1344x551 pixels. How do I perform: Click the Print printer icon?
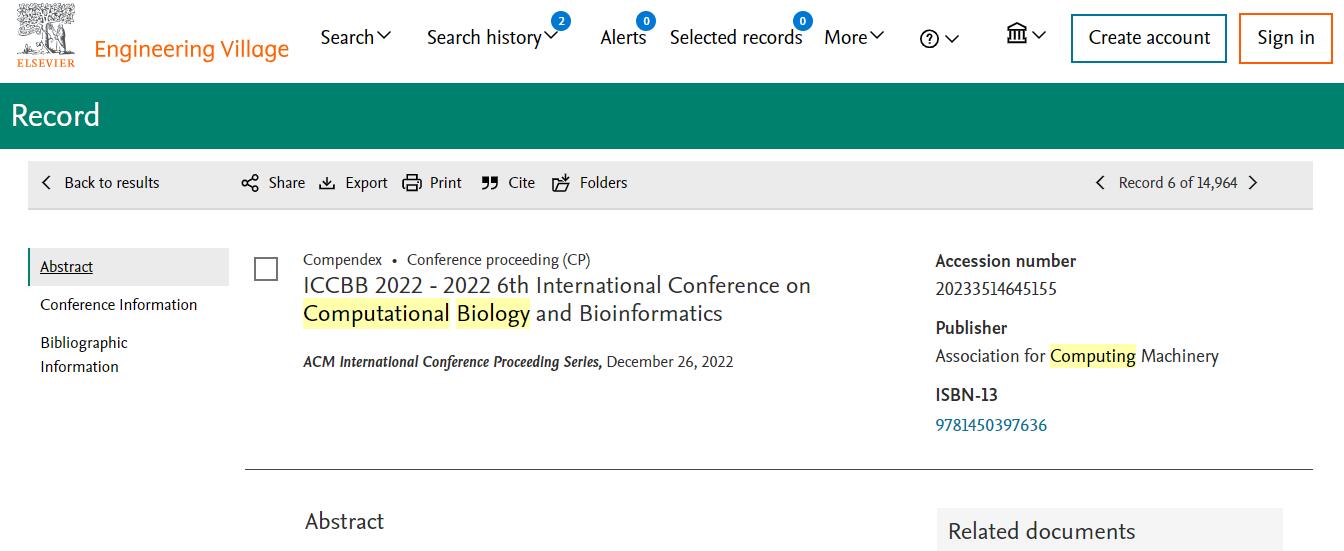click(x=412, y=183)
